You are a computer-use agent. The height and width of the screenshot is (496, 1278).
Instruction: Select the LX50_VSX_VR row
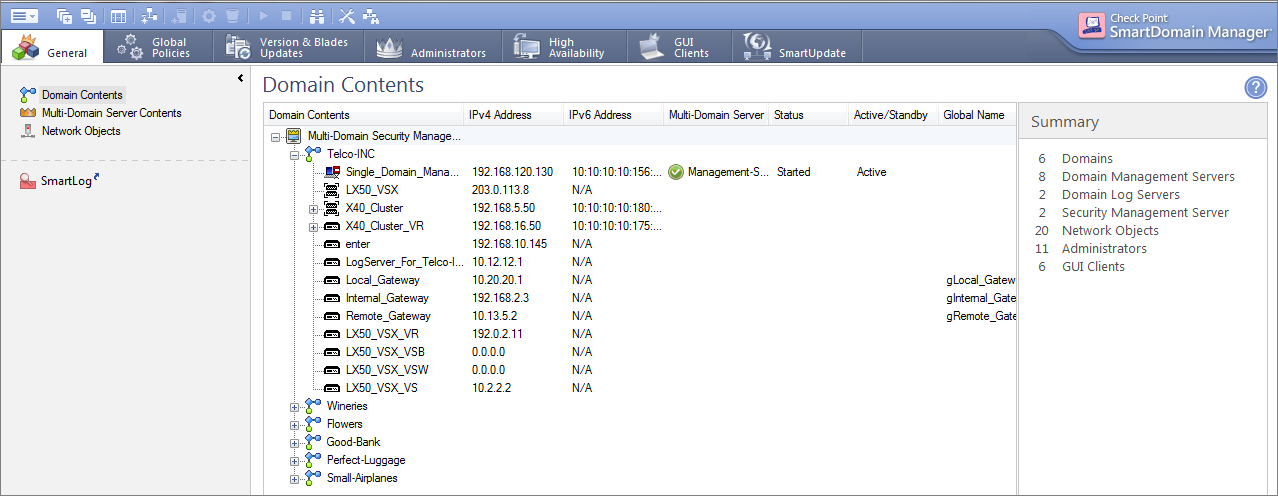click(640, 334)
